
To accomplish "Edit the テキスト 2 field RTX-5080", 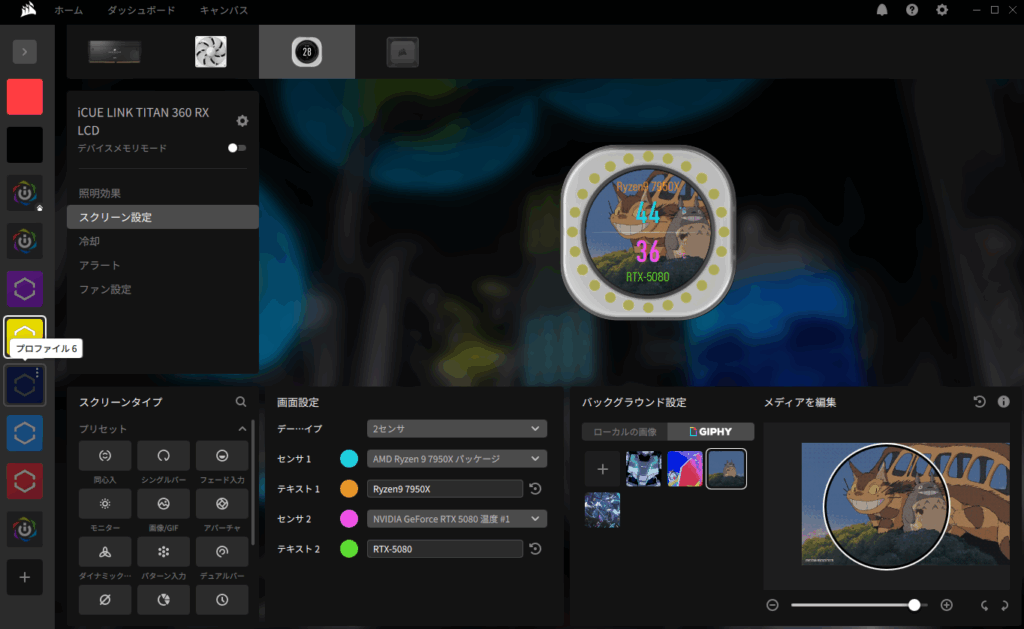I will point(445,549).
